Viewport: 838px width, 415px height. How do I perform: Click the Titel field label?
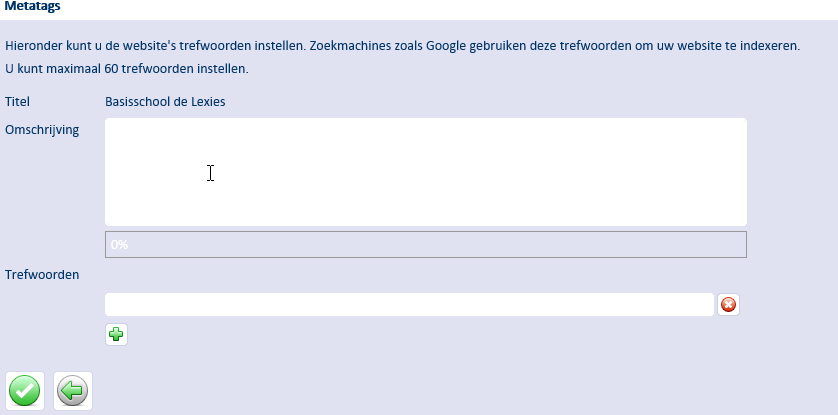17,101
